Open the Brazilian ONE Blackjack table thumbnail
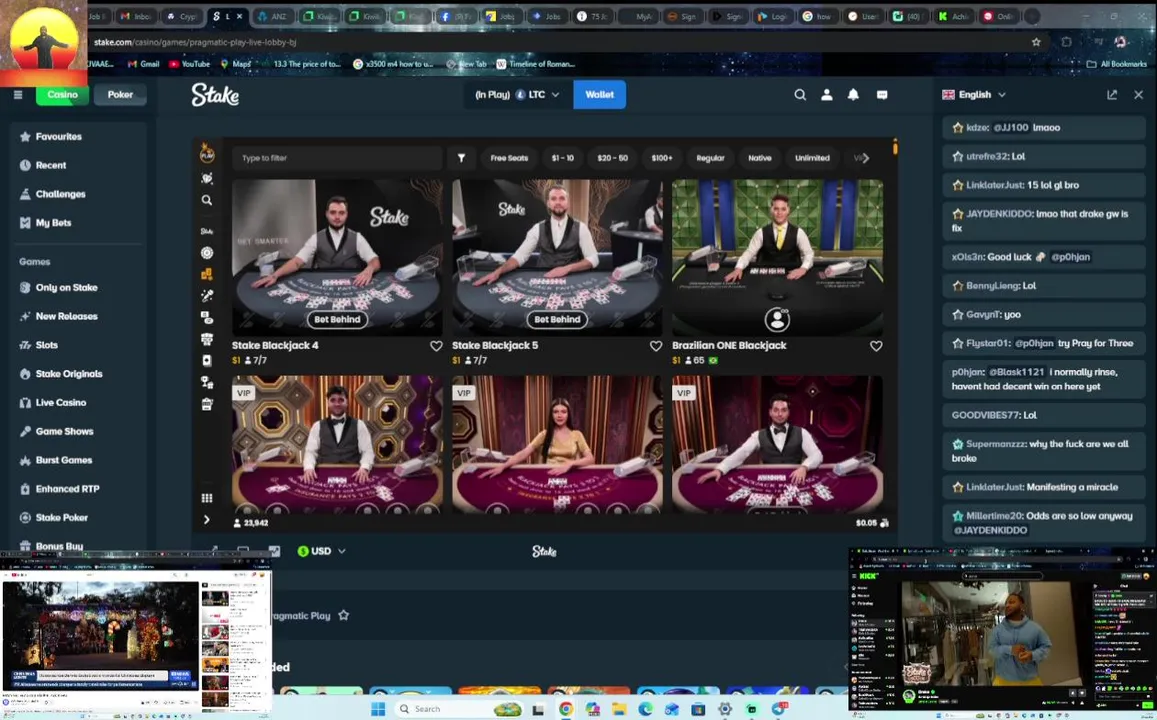Screen dimensions: 1157x720 (777, 257)
